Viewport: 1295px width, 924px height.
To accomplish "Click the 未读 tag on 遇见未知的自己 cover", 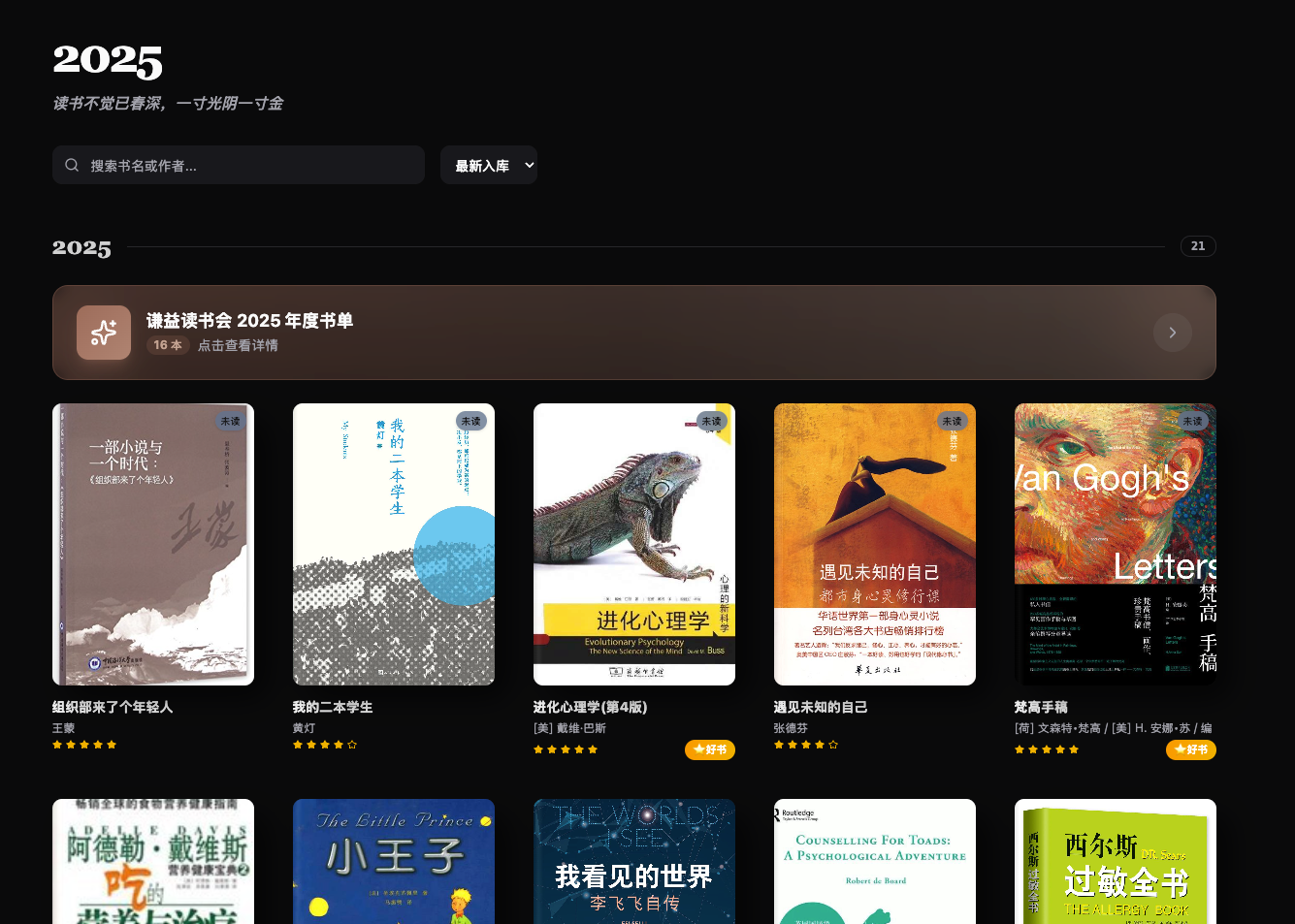I will pos(952,421).
